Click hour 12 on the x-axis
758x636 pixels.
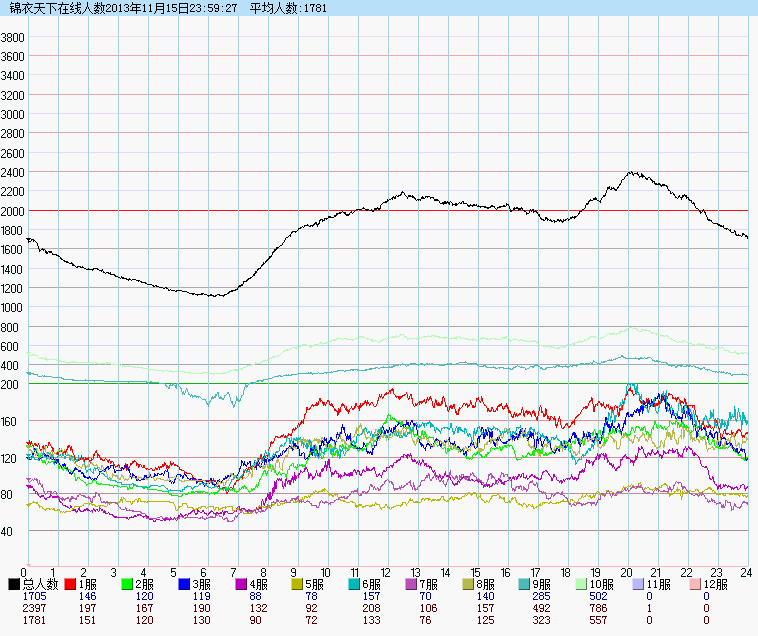(x=385, y=572)
